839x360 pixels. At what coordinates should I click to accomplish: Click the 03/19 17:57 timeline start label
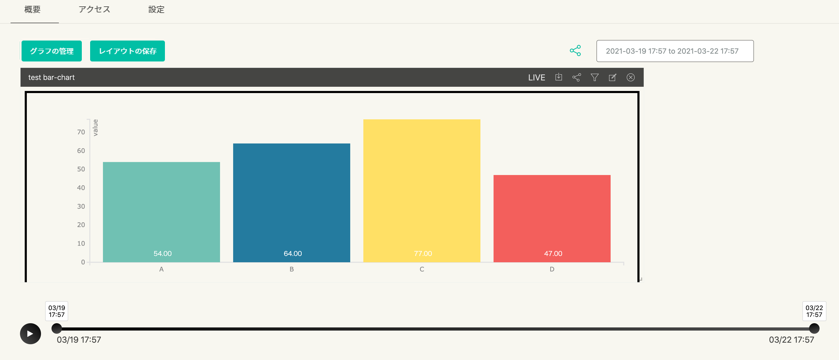(x=79, y=340)
